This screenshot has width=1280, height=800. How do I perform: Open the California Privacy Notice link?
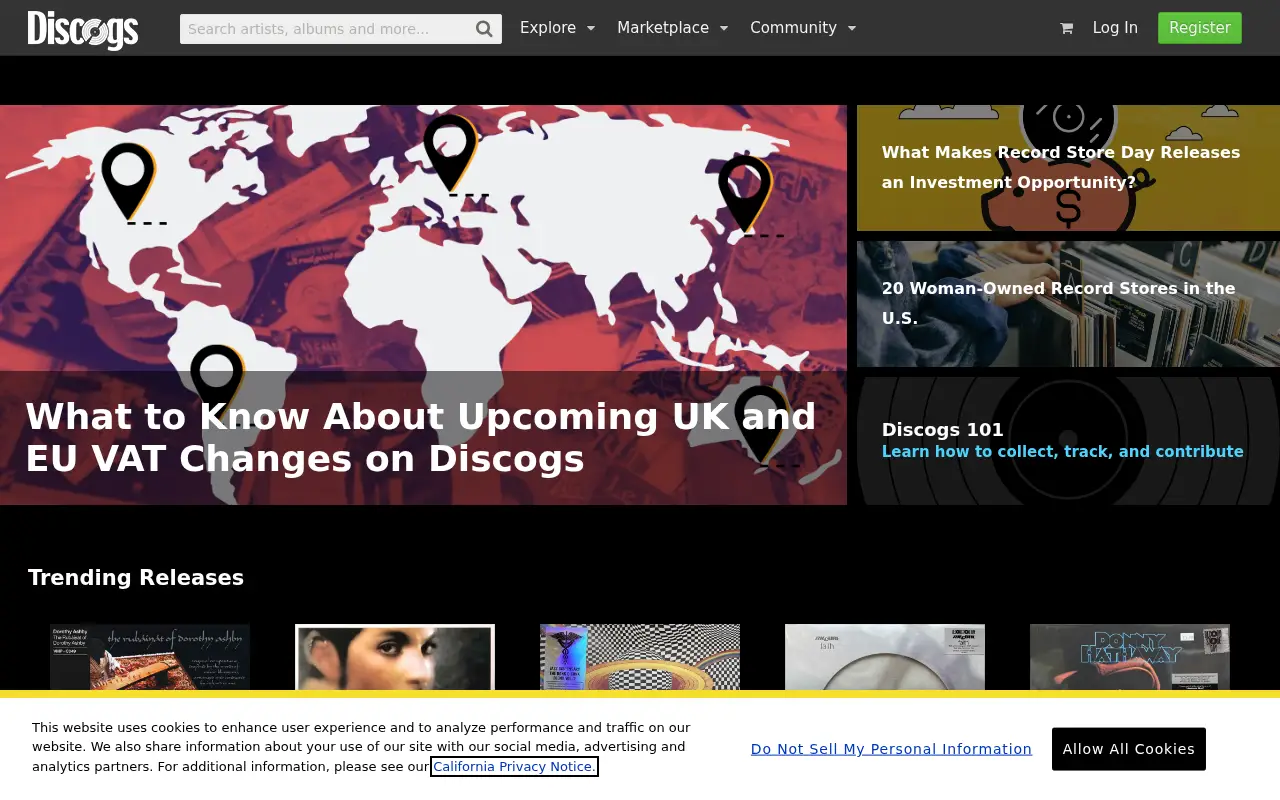tap(514, 767)
